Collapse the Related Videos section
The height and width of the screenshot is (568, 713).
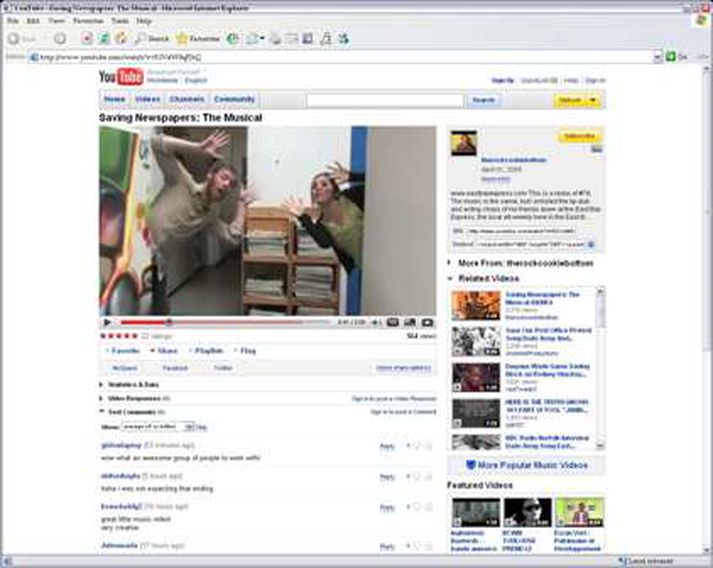[484, 278]
